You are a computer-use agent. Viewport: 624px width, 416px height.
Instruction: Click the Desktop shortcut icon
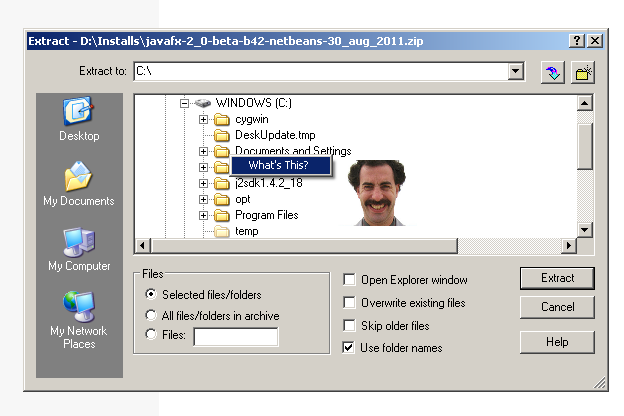click(79, 111)
